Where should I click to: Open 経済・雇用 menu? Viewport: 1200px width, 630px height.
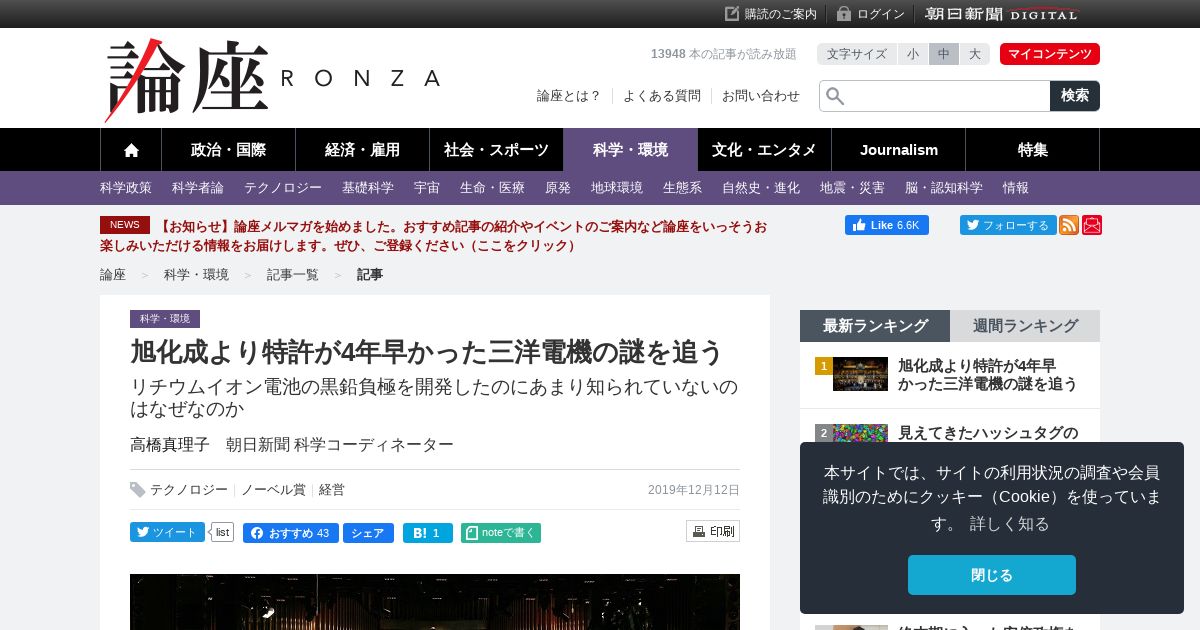click(x=362, y=150)
